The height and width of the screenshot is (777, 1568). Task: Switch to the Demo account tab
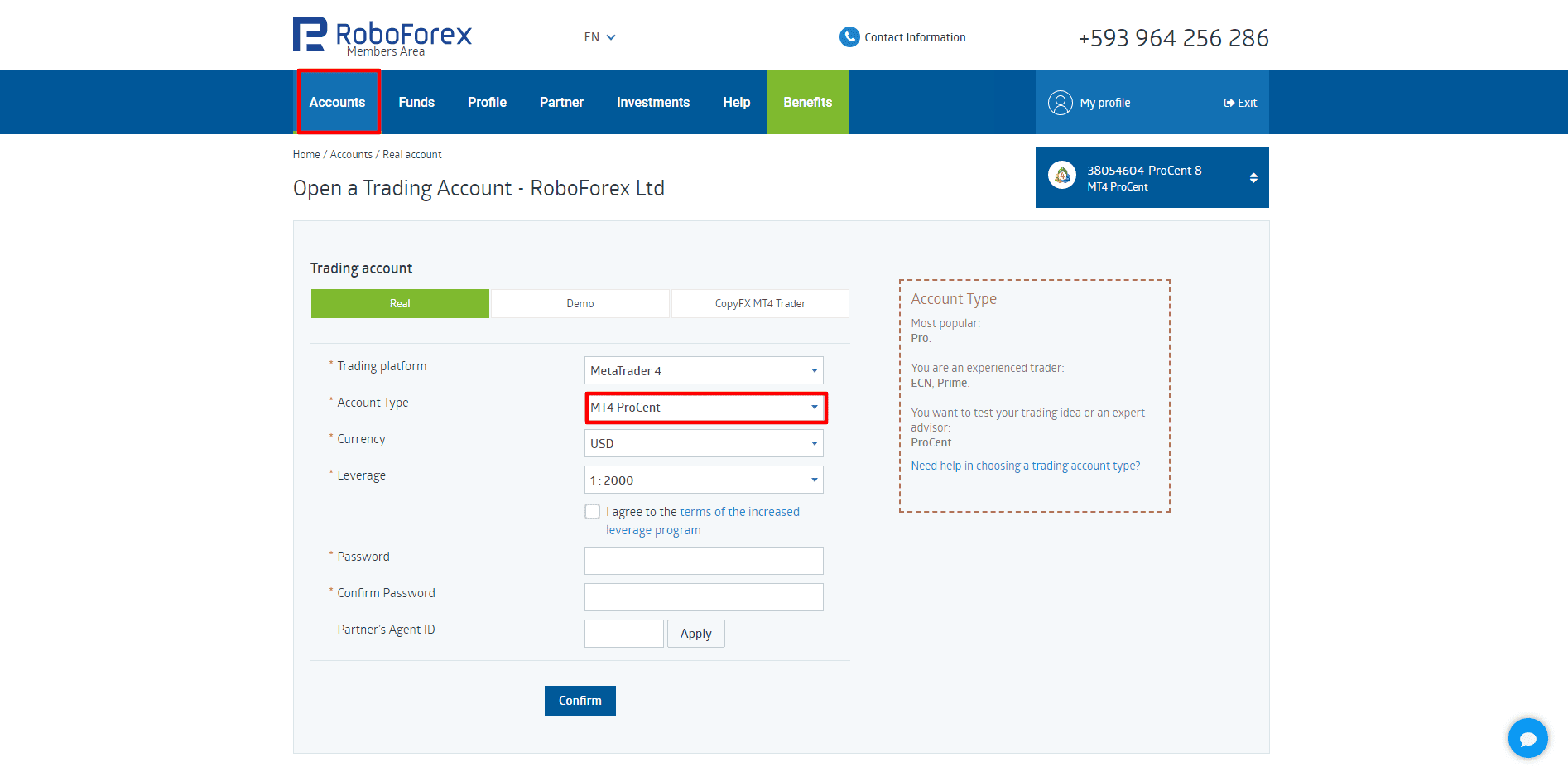point(580,303)
